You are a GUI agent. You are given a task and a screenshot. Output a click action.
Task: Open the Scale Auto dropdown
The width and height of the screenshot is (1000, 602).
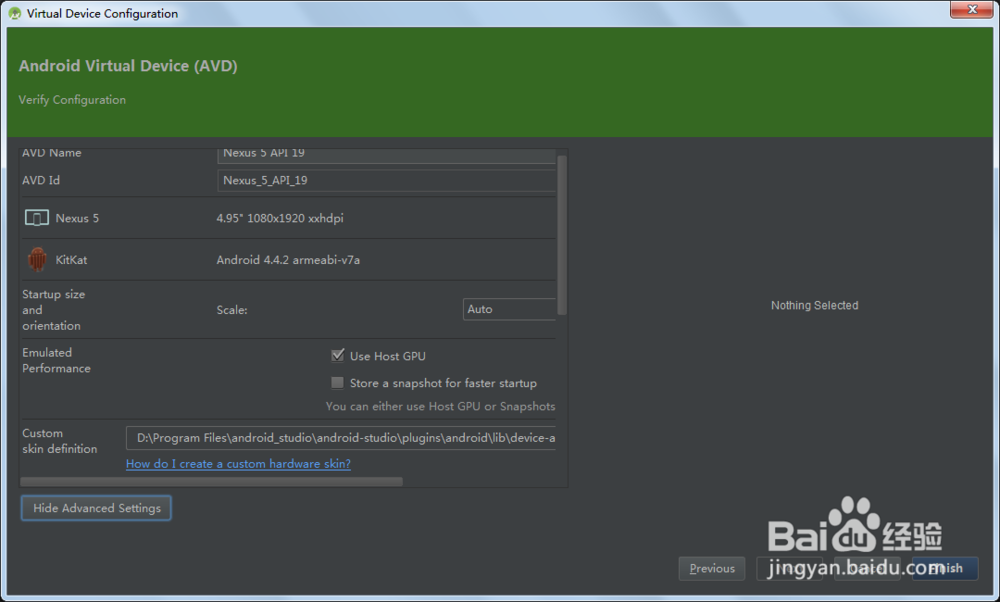tap(509, 309)
